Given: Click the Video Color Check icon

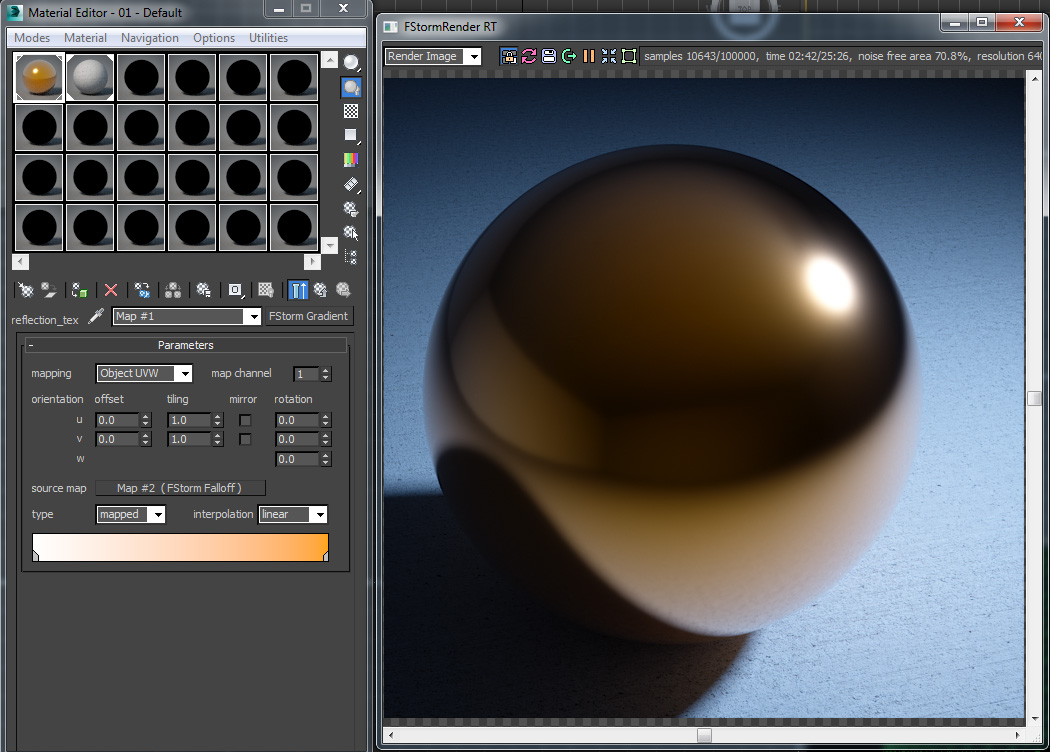Looking at the screenshot, I should [351, 160].
